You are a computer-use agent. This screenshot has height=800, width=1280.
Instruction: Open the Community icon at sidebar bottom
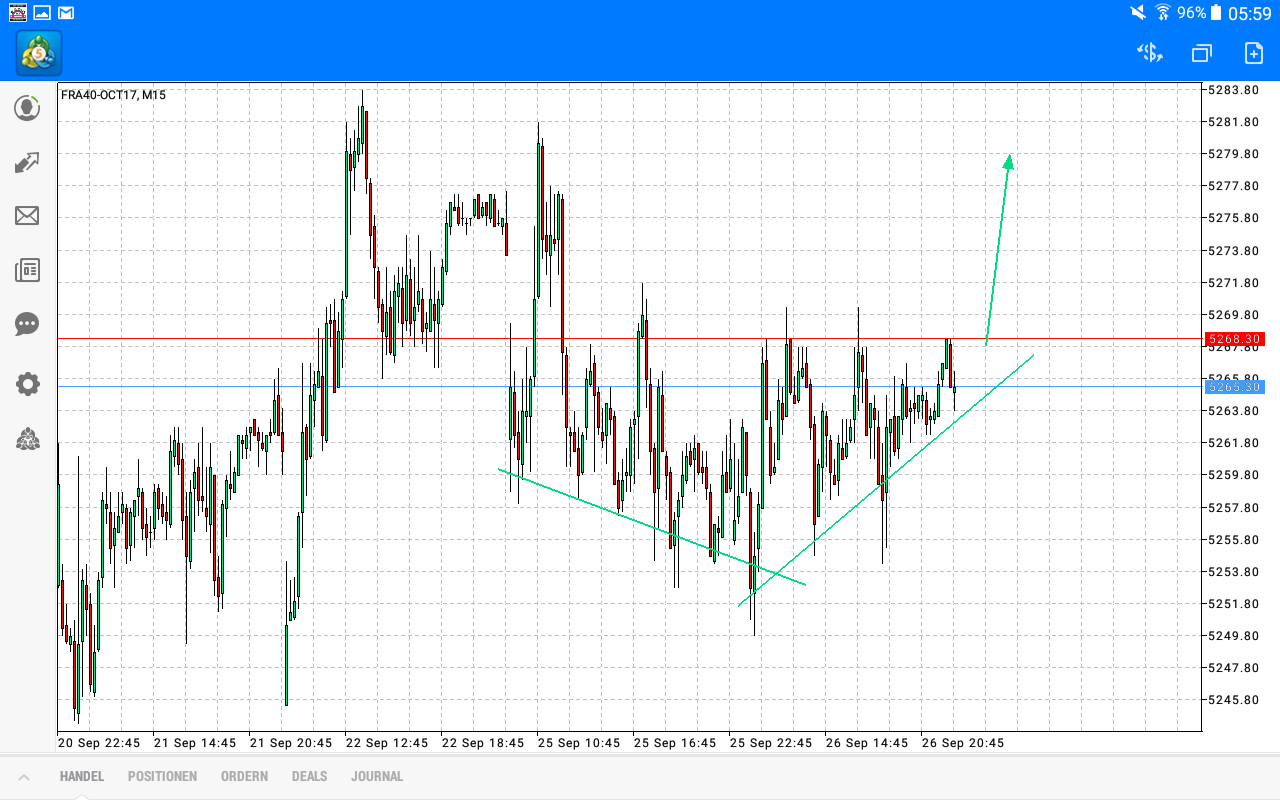pyautogui.click(x=27, y=440)
